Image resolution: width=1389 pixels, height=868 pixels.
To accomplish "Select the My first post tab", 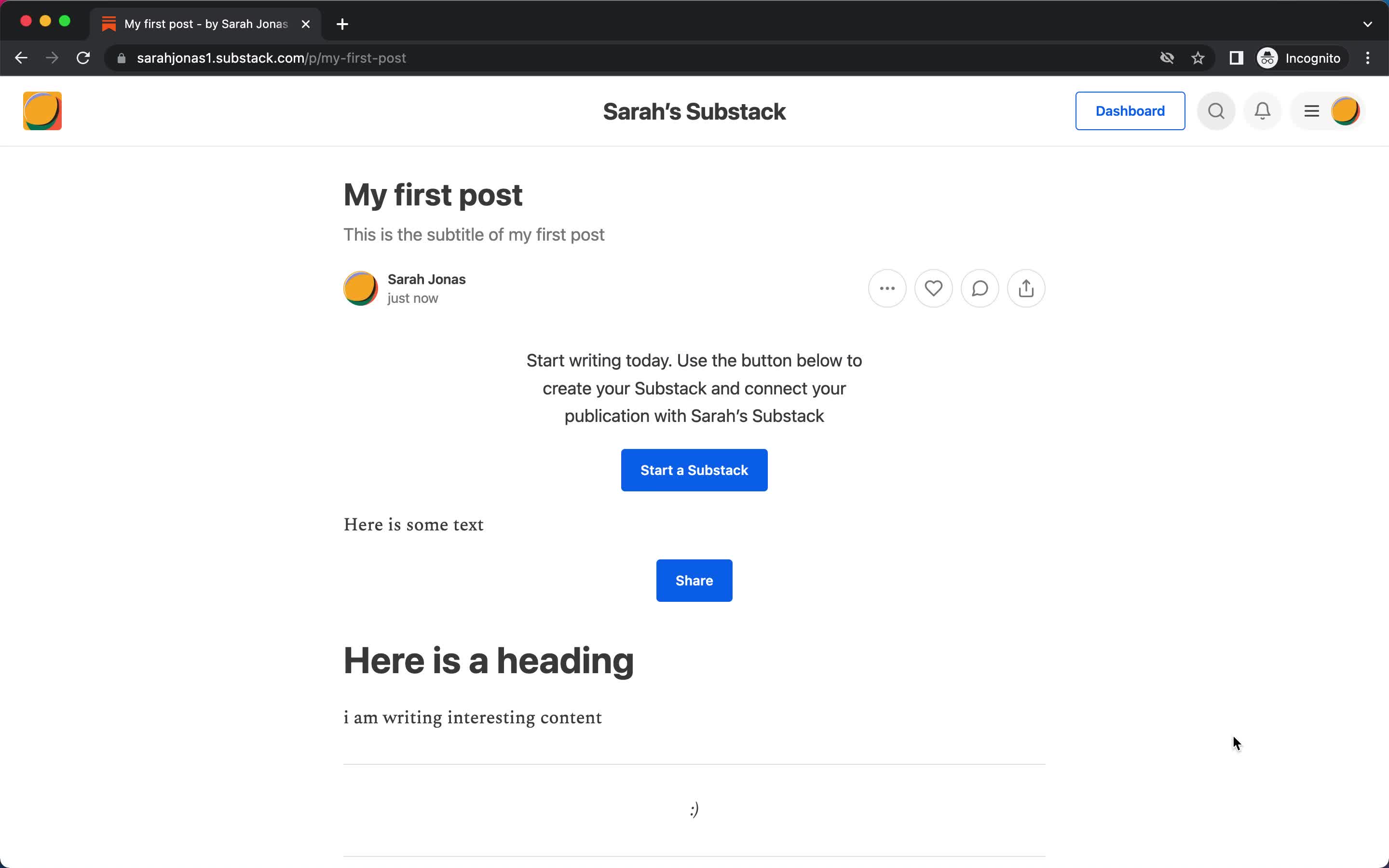I will coord(205,24).
